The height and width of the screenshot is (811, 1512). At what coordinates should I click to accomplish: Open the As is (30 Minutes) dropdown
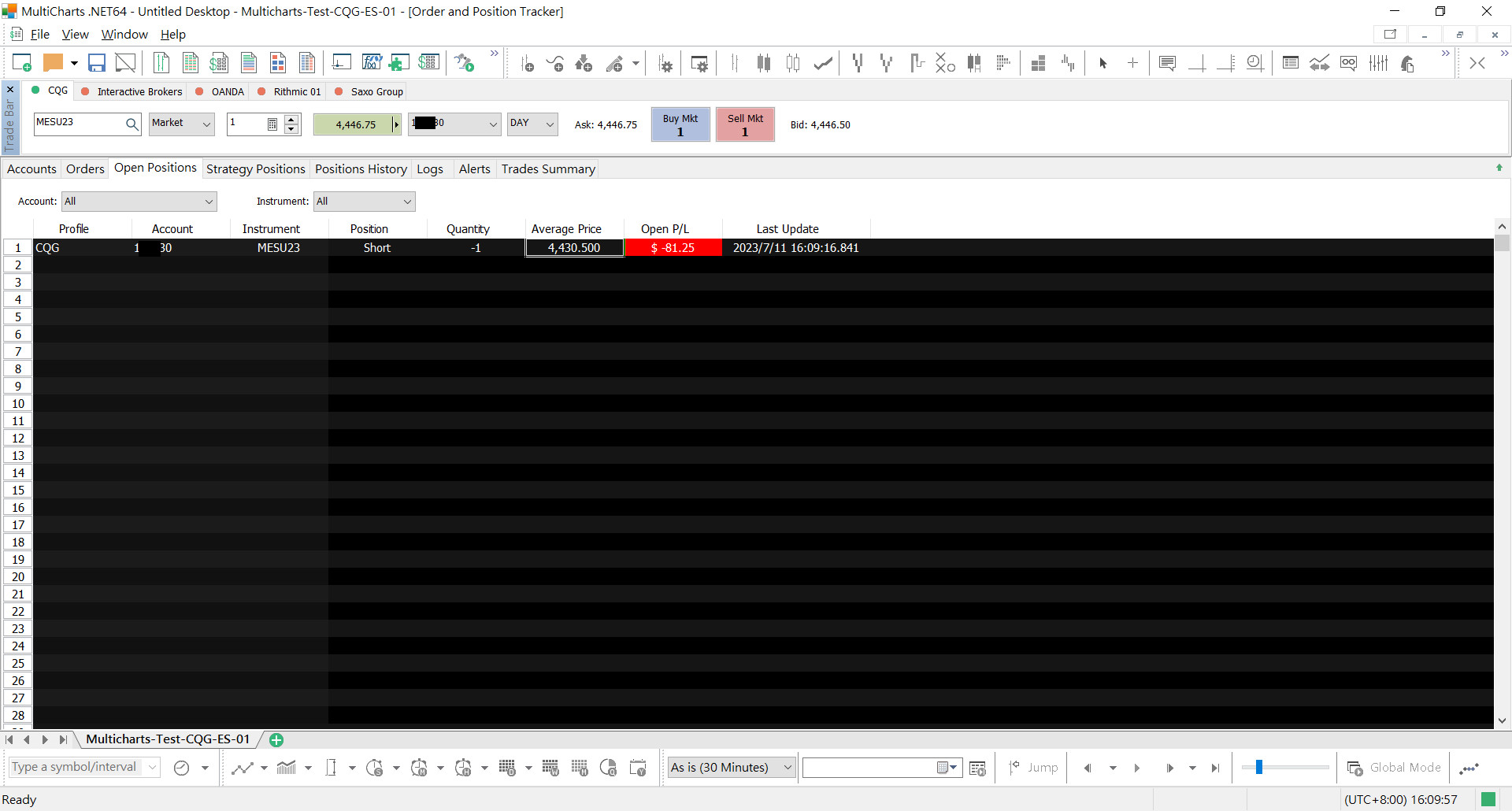pos(732,768)
